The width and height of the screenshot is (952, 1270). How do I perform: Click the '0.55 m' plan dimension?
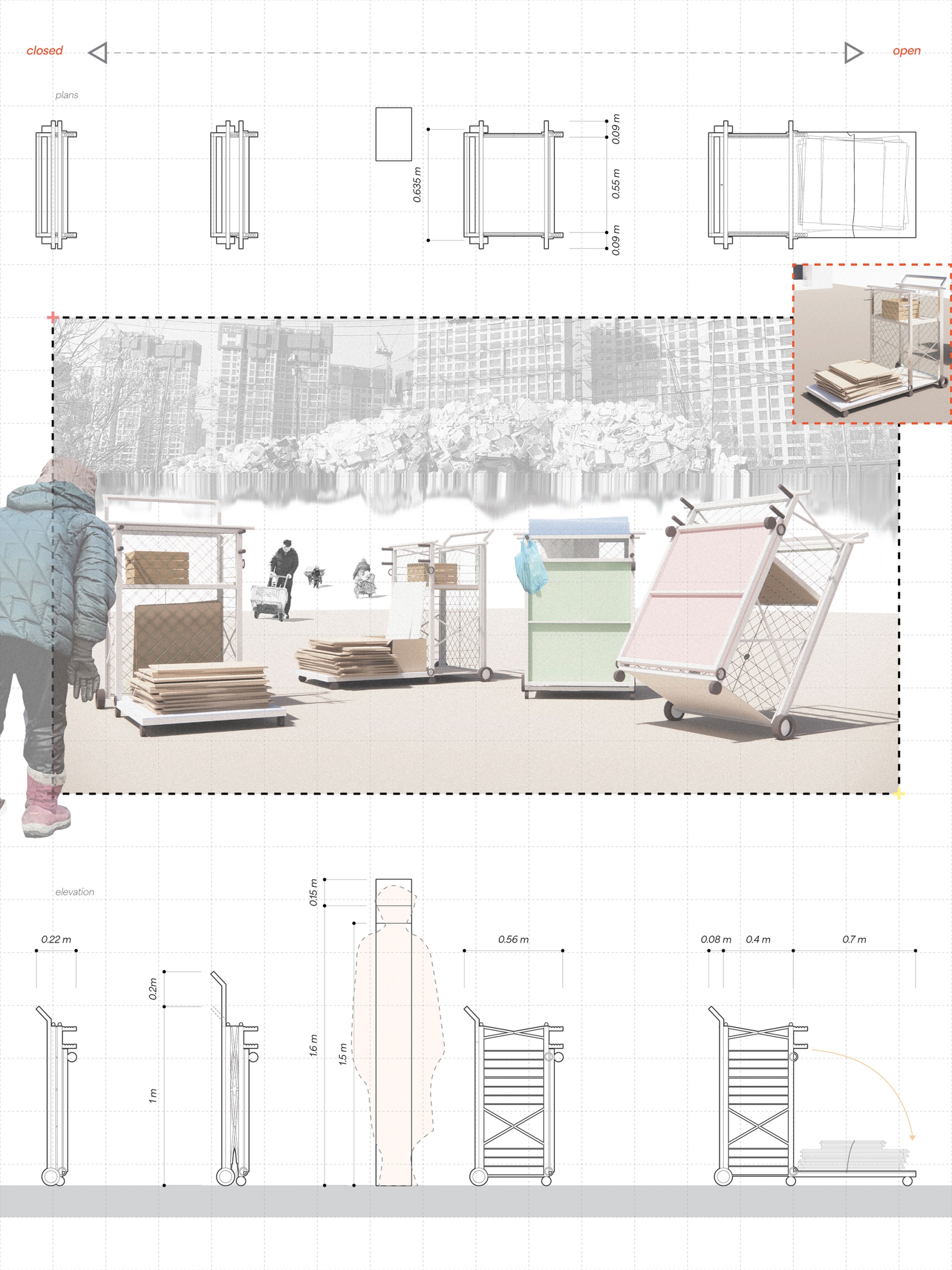pyautogui.click(x=616, y=185)
